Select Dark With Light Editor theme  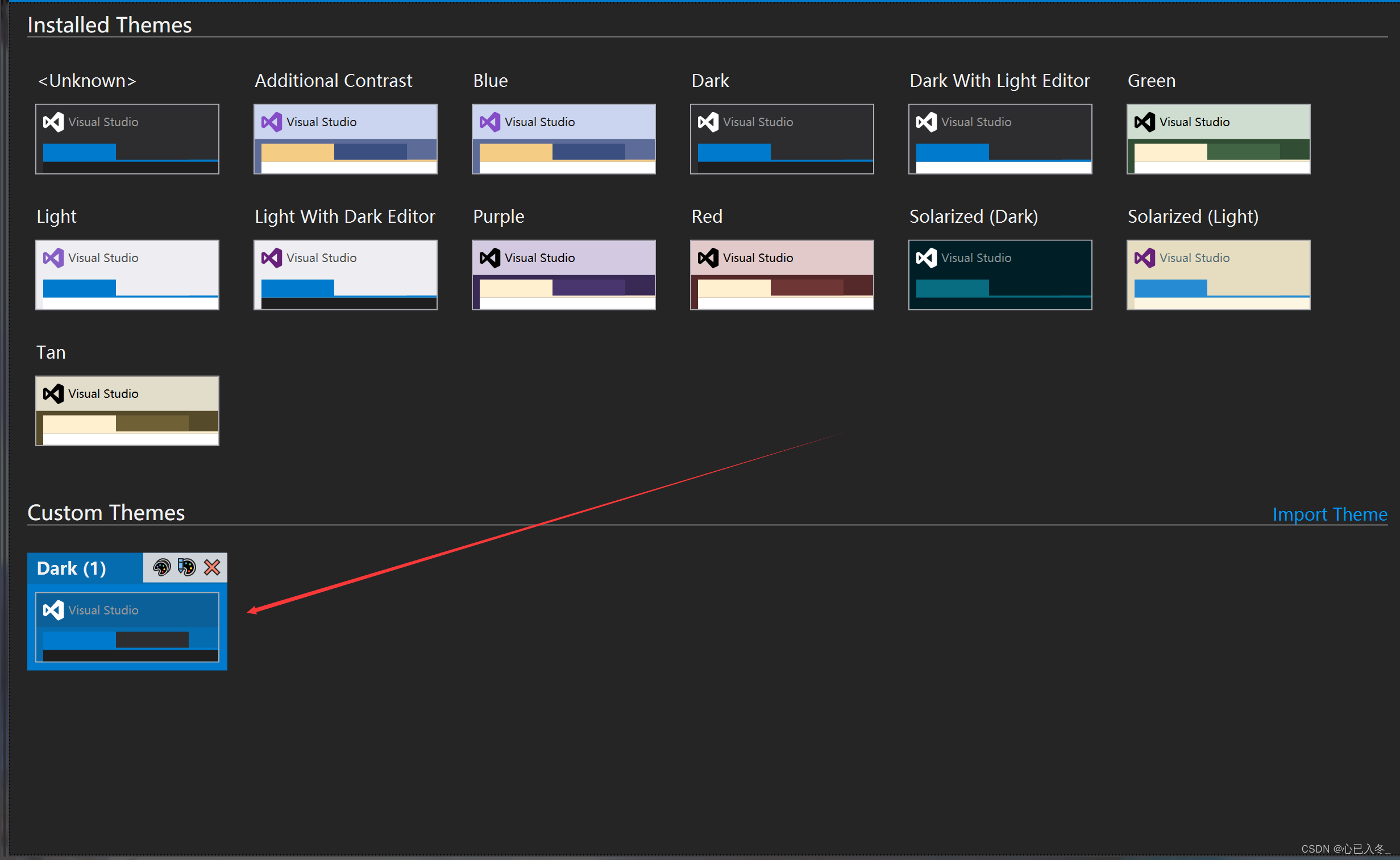pos(1000,139)
